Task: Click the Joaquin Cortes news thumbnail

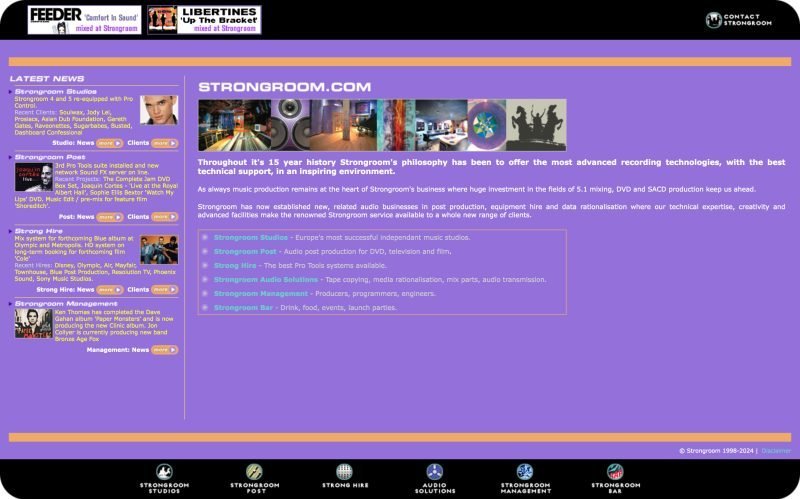Action: tap(33, 177)
